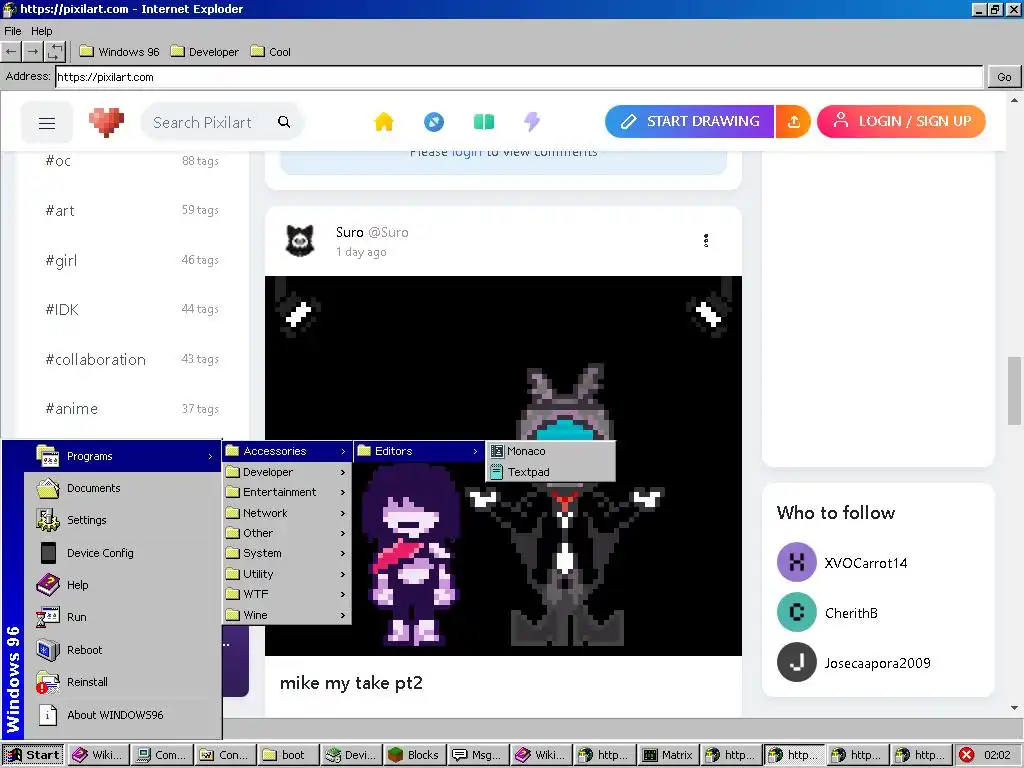Launch Monaco editor from menu
This screenshot has height=768, width=1024.
(550, 451)
